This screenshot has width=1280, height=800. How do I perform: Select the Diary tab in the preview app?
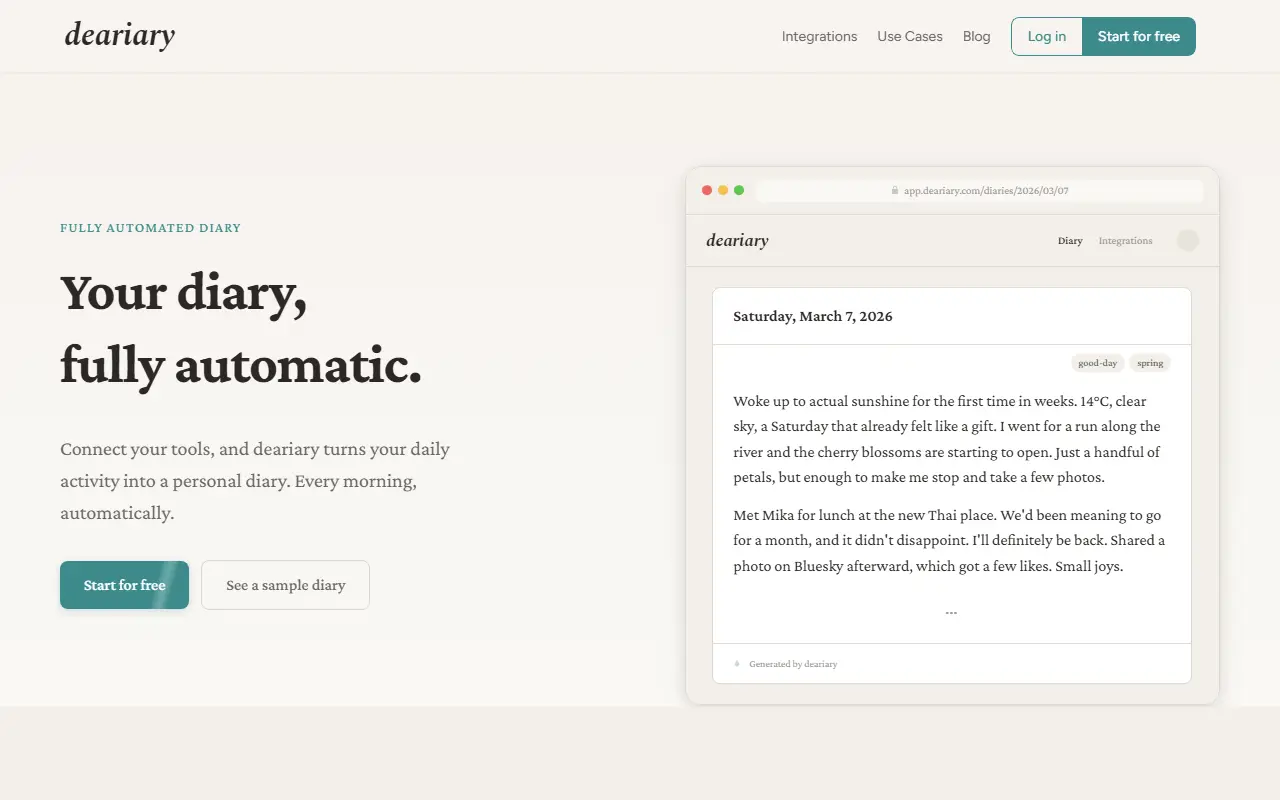[x=1070, y=241]
